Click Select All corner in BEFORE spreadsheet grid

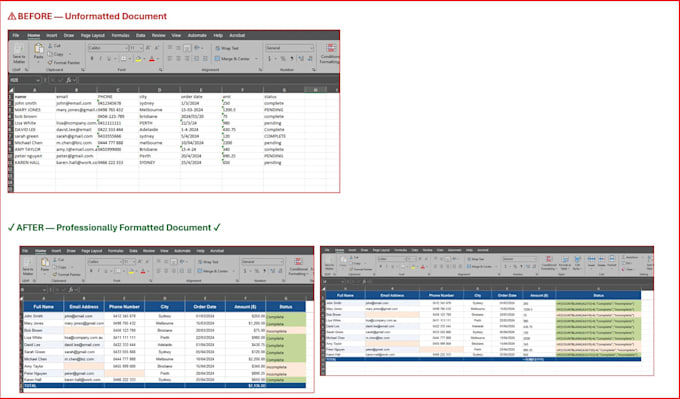click(x=11, y=90)
